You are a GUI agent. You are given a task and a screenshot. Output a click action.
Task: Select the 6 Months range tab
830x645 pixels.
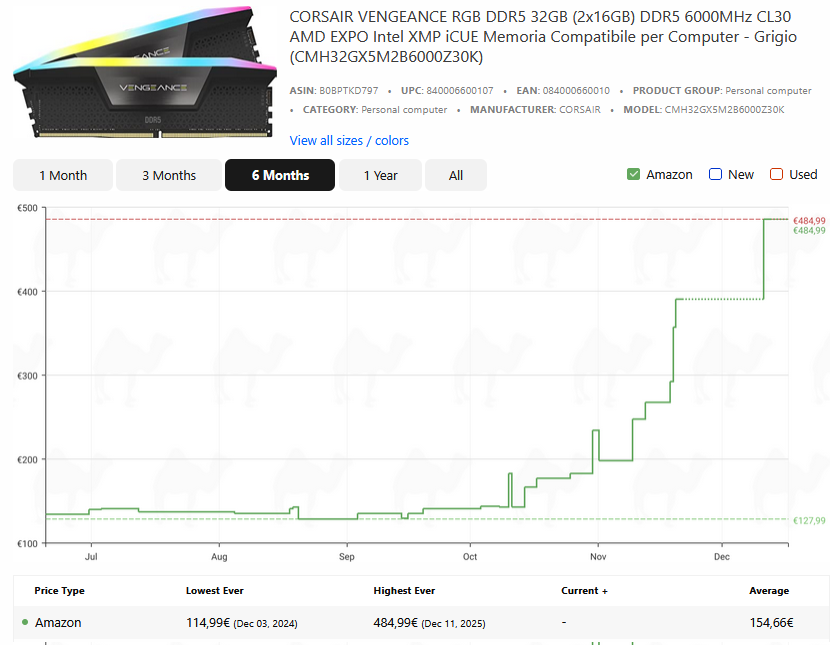coord(280,175)
